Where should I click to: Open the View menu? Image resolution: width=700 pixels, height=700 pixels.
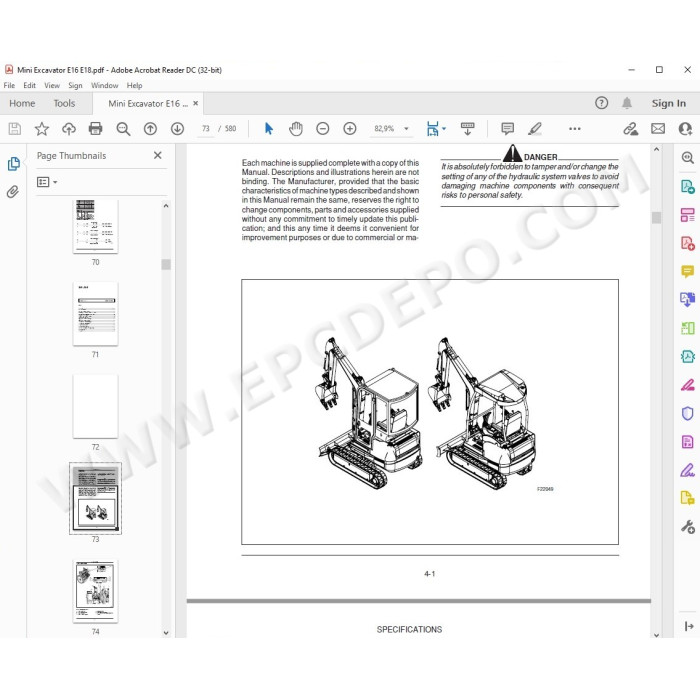(x=52, y=85)
